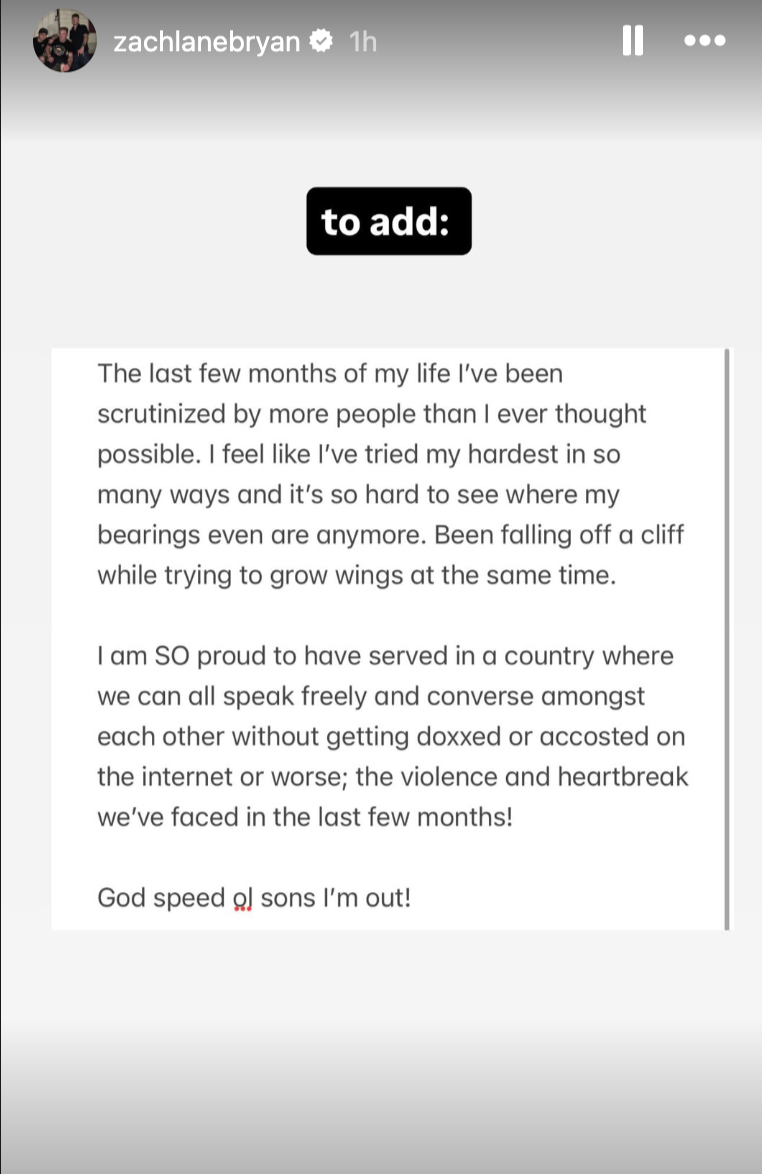Click the 1h story timestamp
Screen dimensions: 762x1174
(x=362, y=42)
